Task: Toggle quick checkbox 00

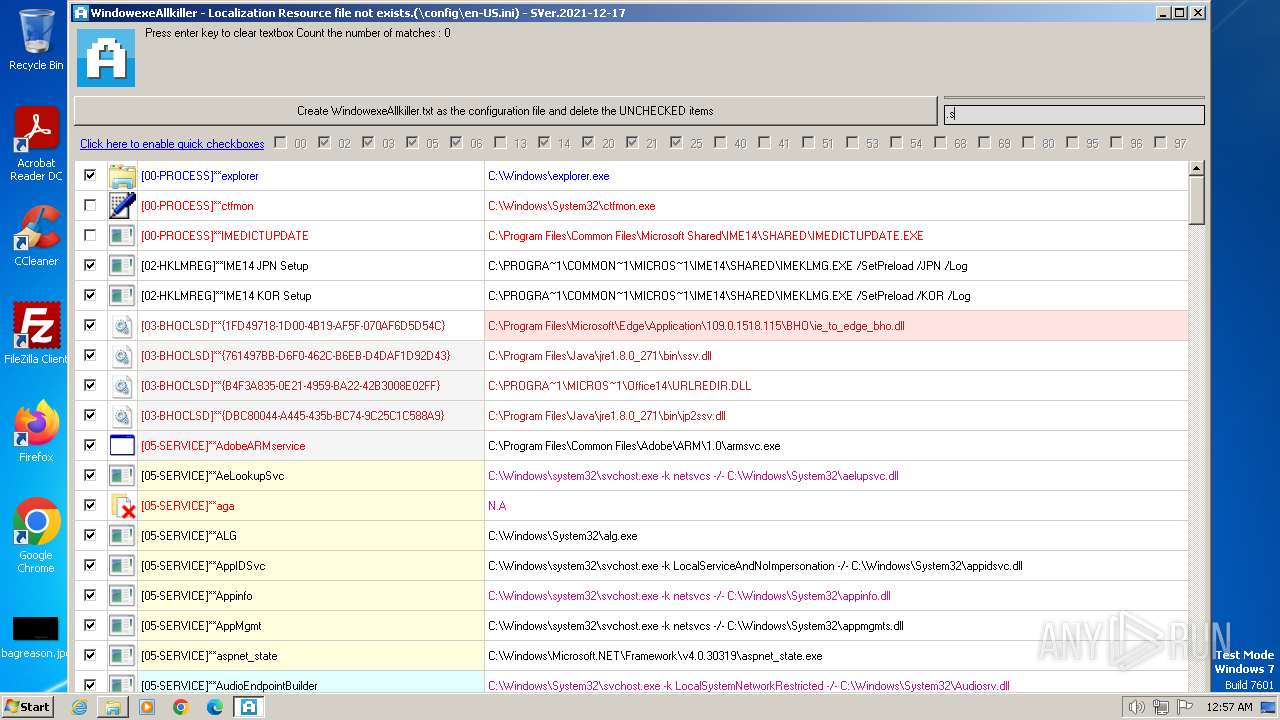Action: click(280, 143)
